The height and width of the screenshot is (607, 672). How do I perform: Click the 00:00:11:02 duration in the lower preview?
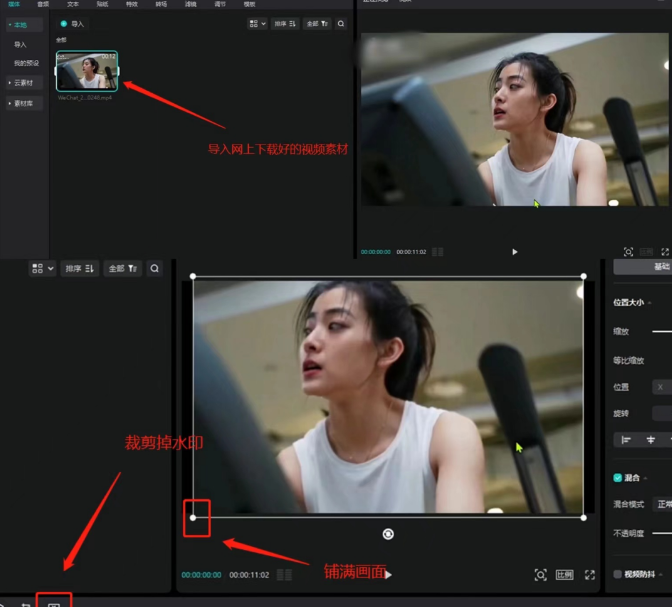[x=249, y=575]
